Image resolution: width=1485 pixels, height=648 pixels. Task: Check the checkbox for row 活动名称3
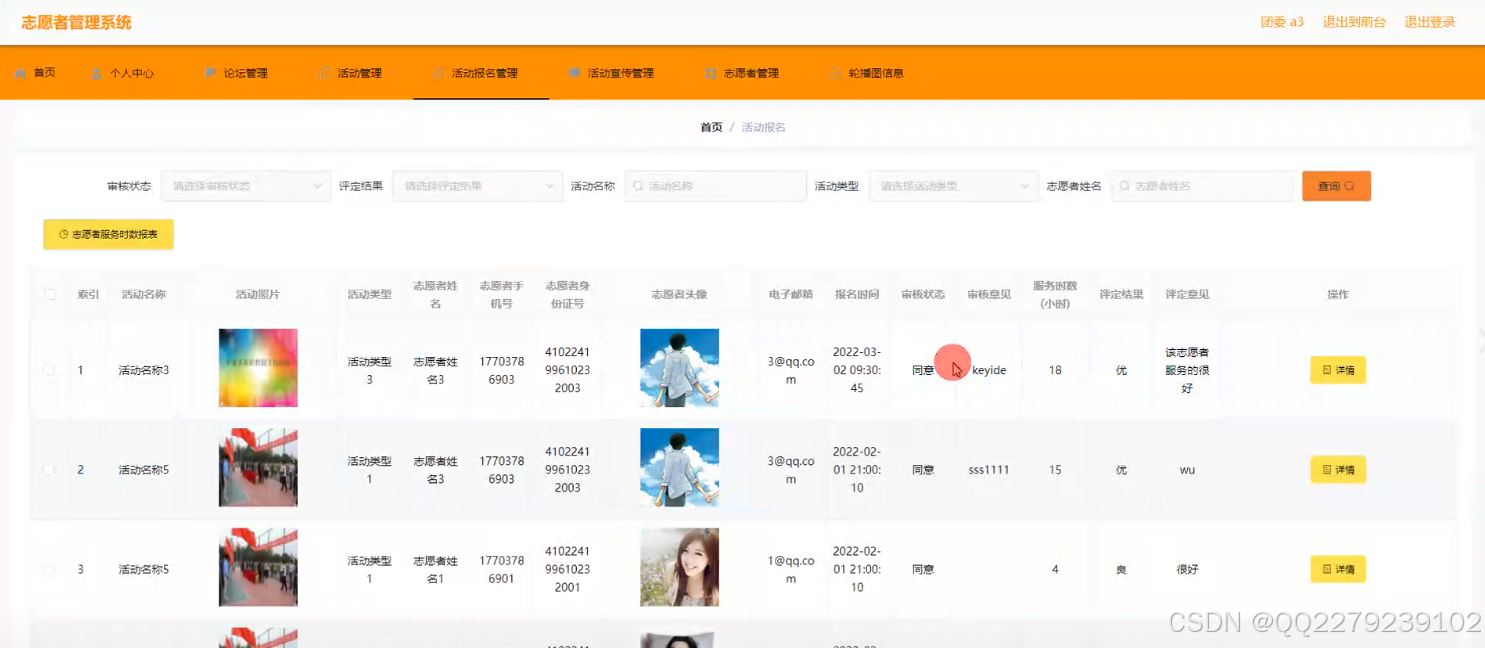[x=47, y=369]
